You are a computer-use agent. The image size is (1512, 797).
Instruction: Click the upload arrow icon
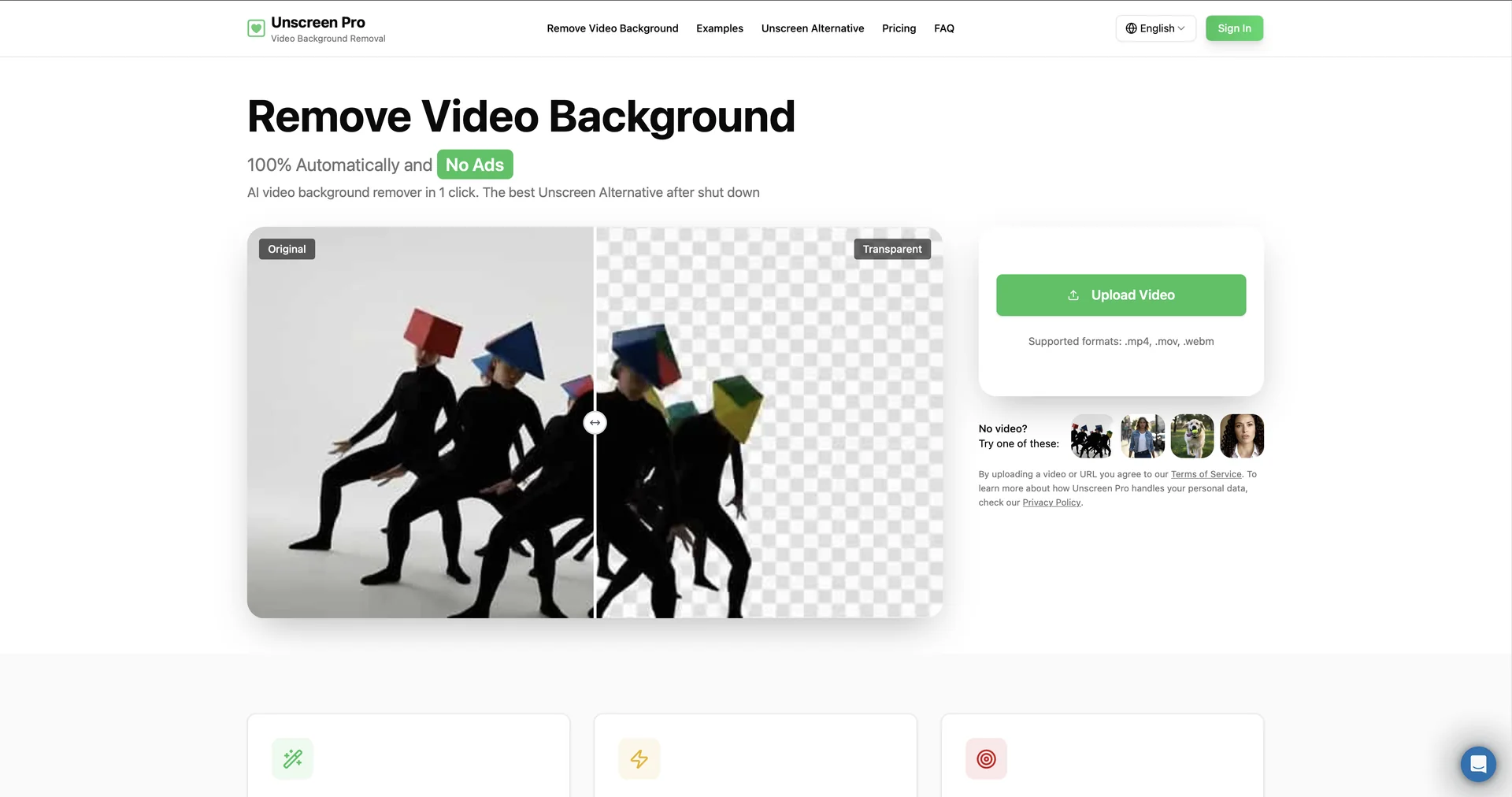[x=1073, y=295]
